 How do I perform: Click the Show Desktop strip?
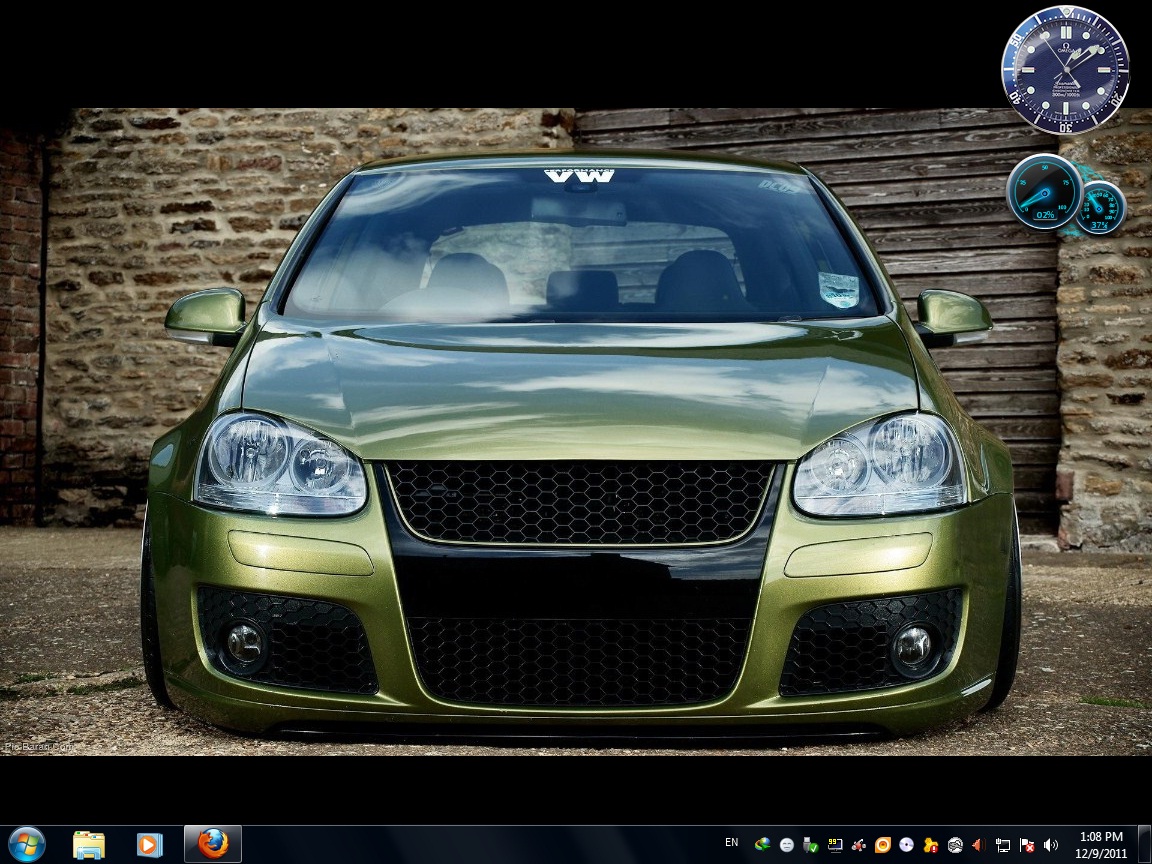point(1145,845)
